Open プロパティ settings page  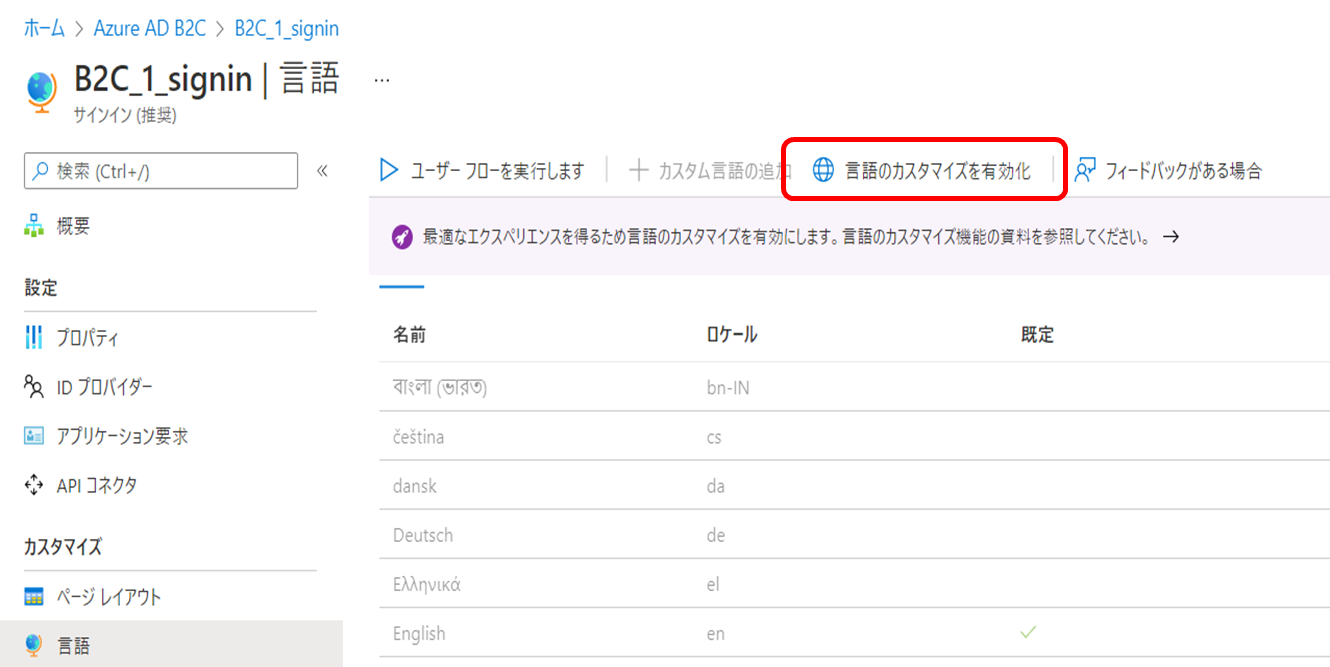click(x=88, y=338)
